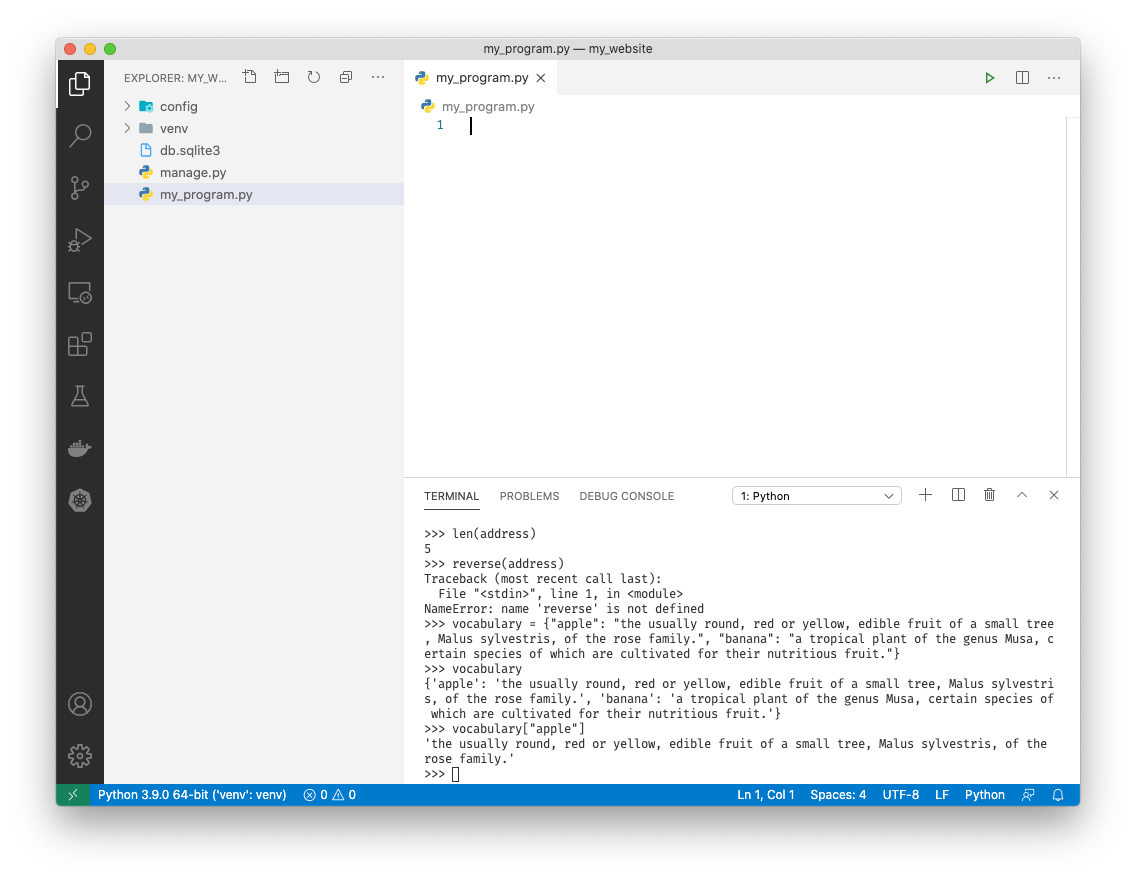This screenshot has height=880, width=1136.
Task: Refresh the Explorer file list
Action: pos(313,76)
